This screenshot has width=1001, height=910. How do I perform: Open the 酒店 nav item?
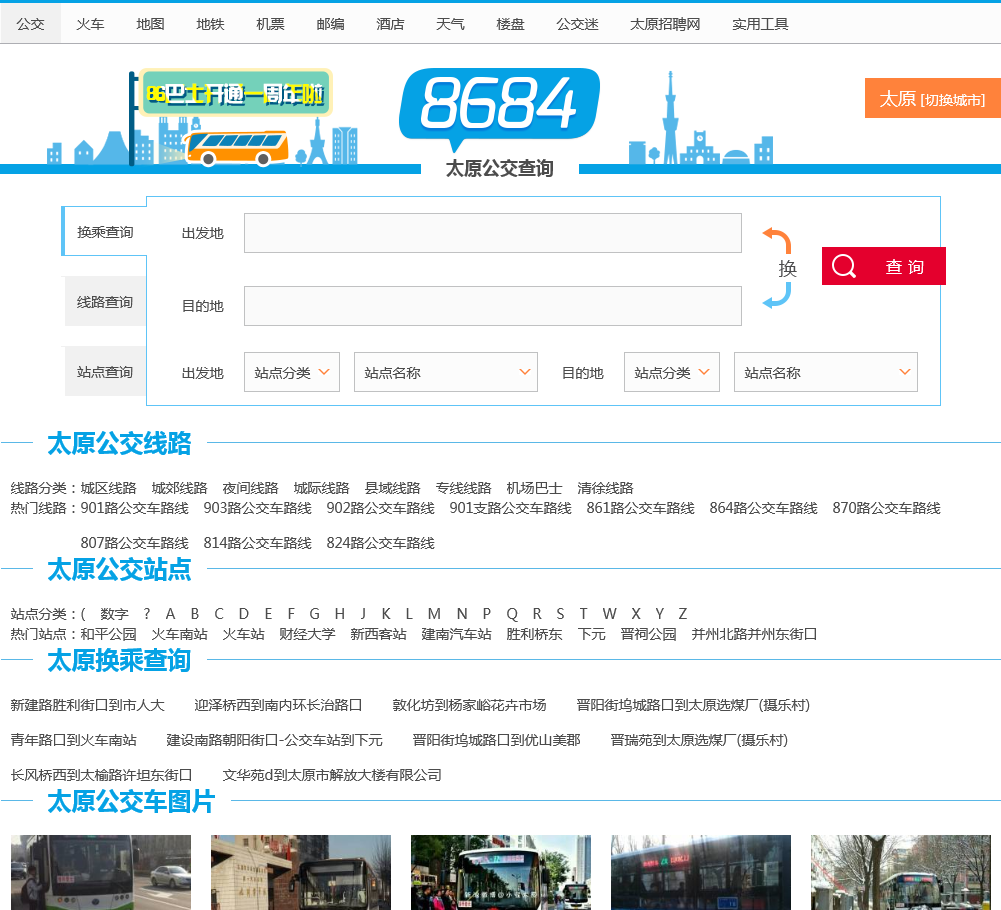pyautogui.click(x=390, y=24)
